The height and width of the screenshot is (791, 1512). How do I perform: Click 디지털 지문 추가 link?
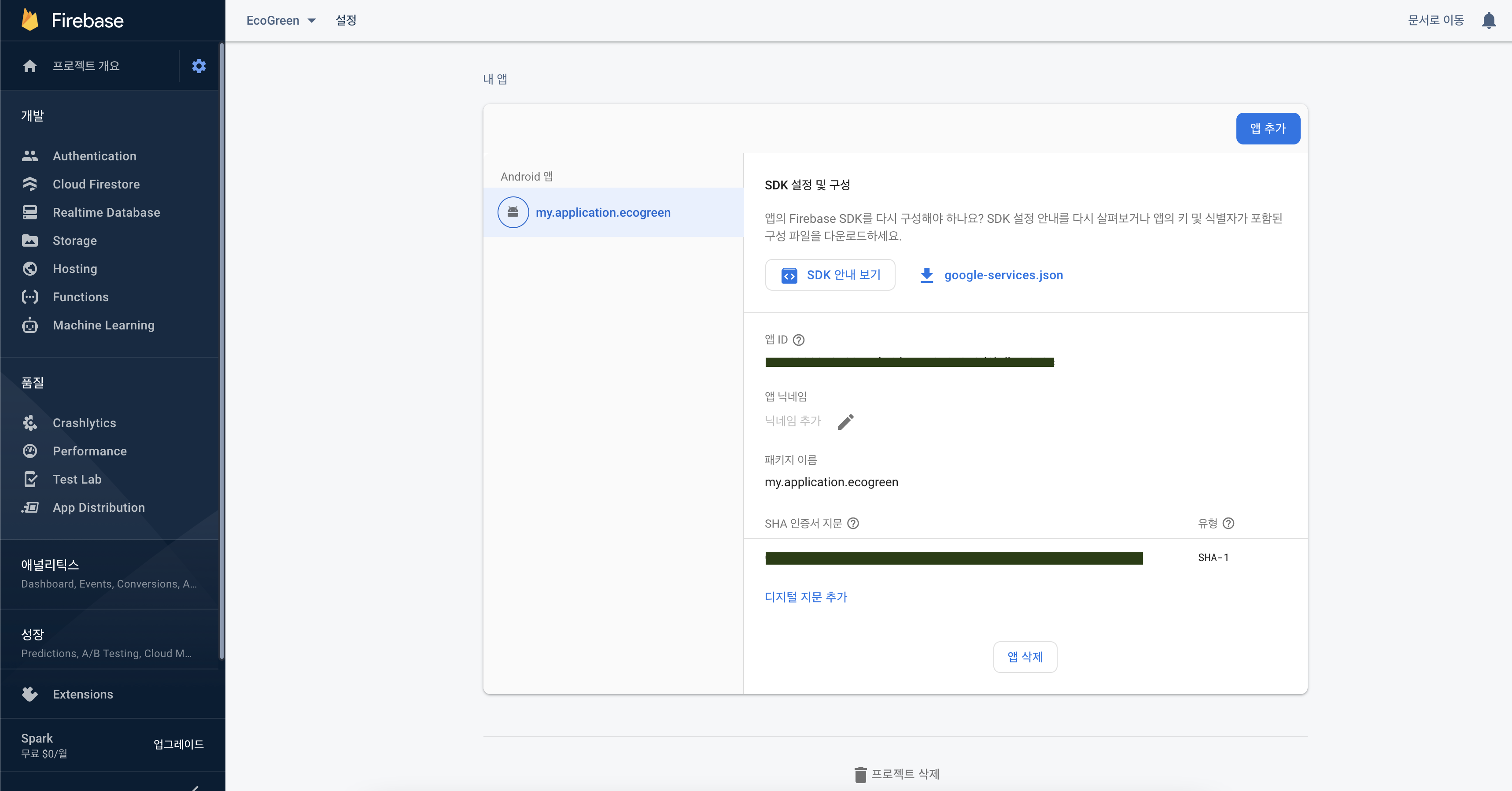click(806, 597)
